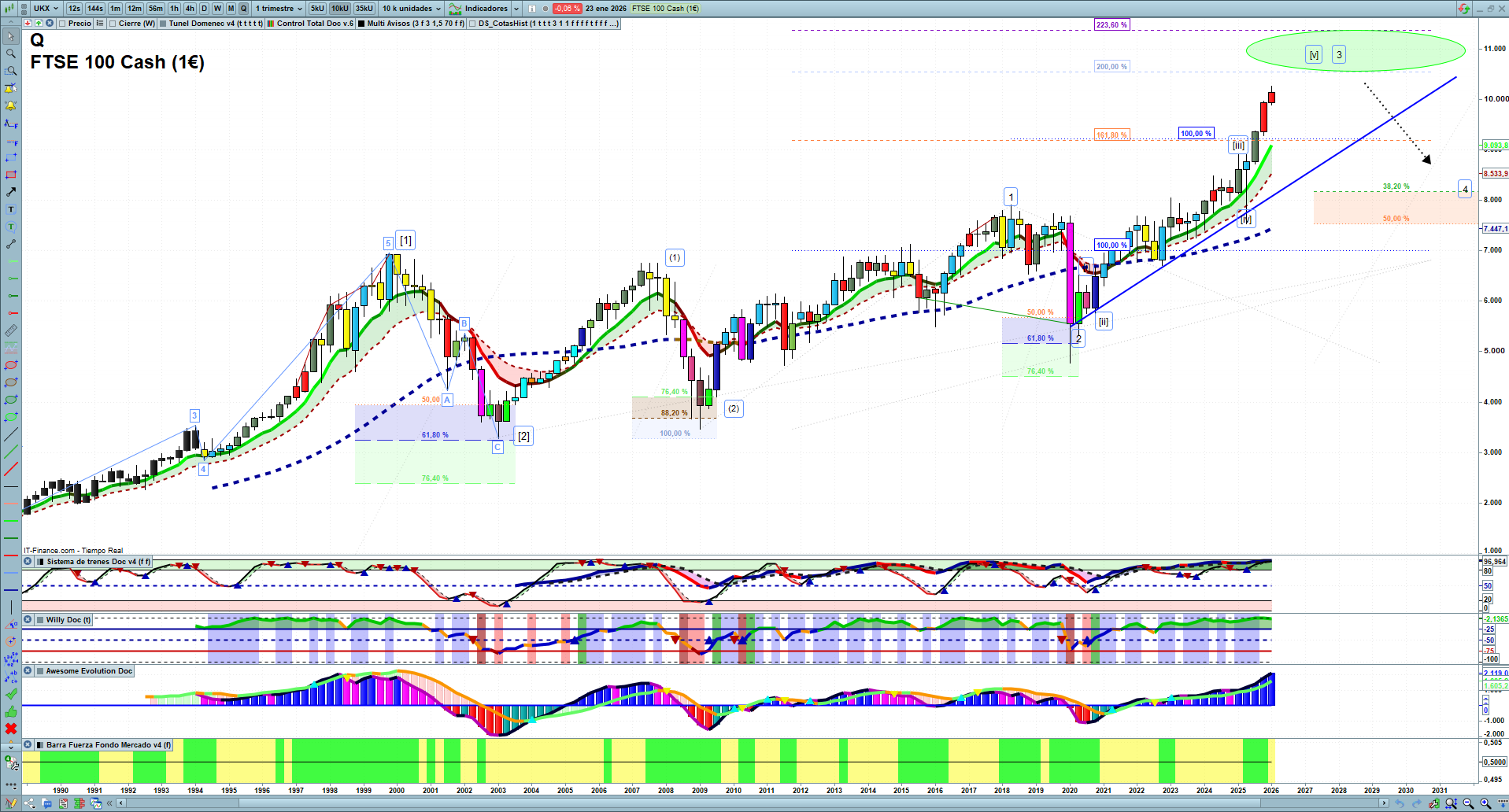Select the red ellipse drawing tool
Screen dimensions: 1509x812
(11, 366)
